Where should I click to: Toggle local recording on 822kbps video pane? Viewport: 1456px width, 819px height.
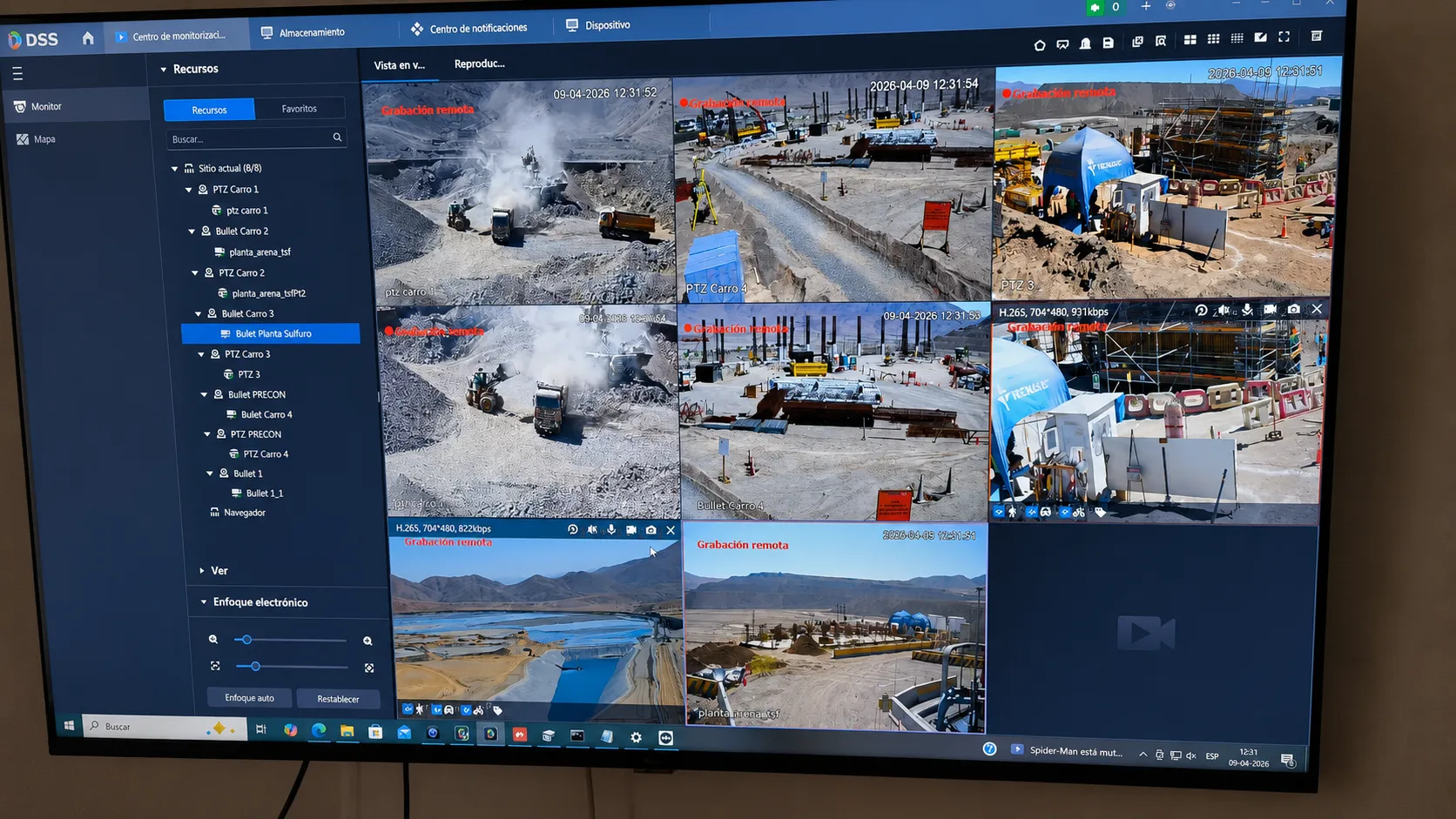pos(631,529)
